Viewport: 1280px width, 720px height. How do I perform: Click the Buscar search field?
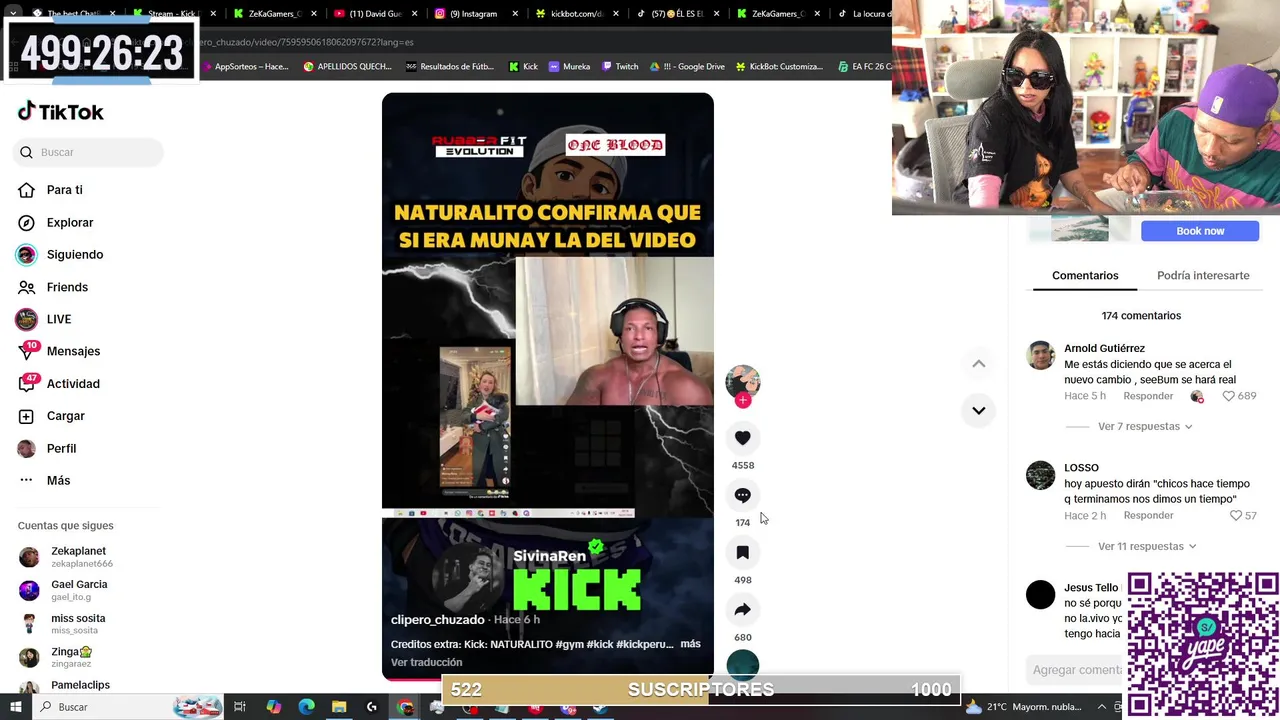point(88,152)
